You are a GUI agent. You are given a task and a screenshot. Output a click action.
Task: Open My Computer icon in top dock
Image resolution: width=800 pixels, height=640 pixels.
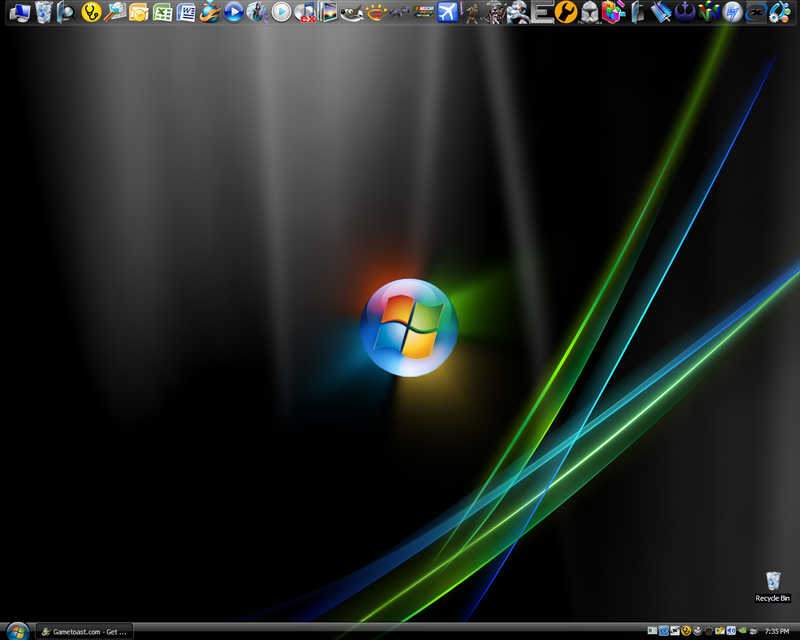point(19,12)
